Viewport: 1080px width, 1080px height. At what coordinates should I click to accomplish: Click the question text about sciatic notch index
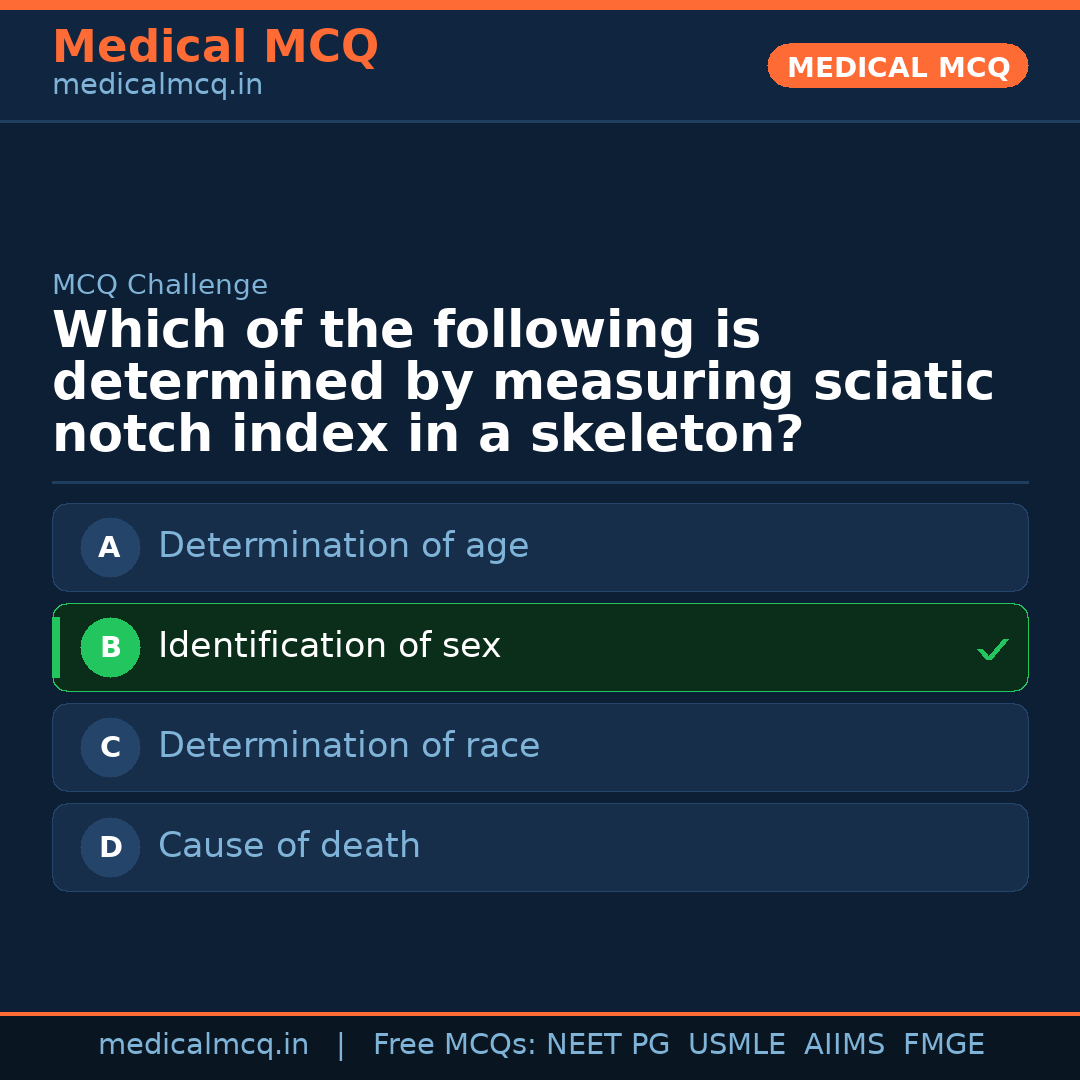coord(522,380)
